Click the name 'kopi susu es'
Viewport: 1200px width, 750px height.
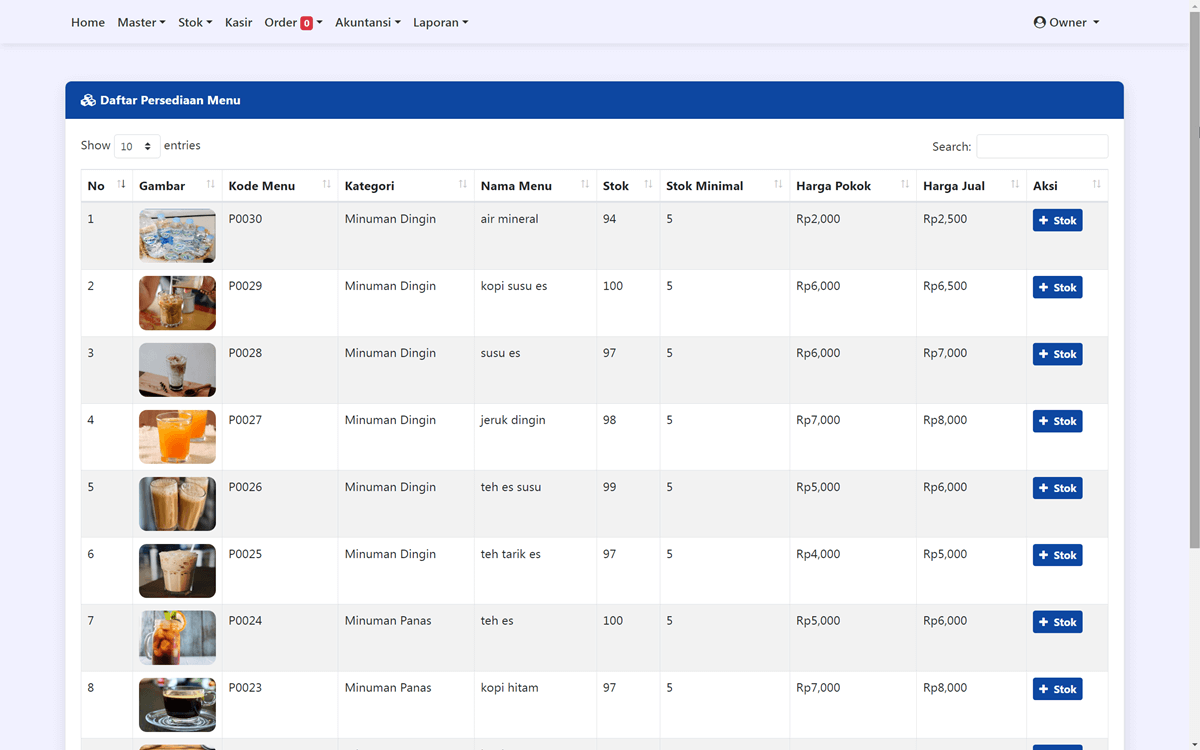[514, 286]
